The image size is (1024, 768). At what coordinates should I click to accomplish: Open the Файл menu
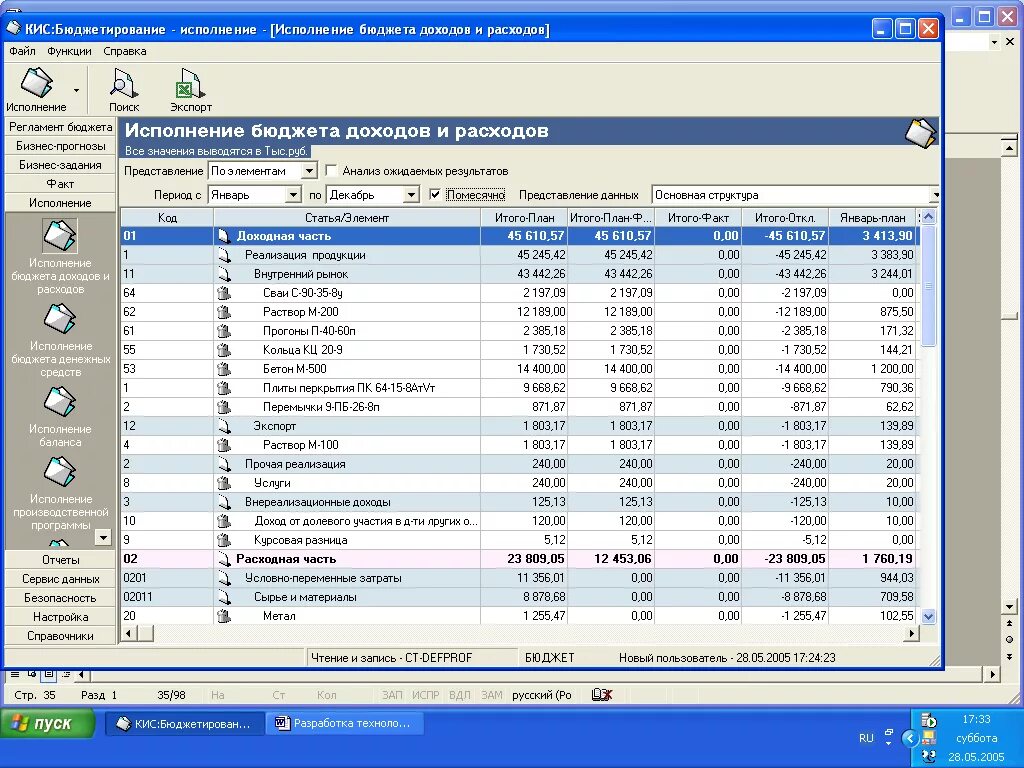(x=22, y=51)
